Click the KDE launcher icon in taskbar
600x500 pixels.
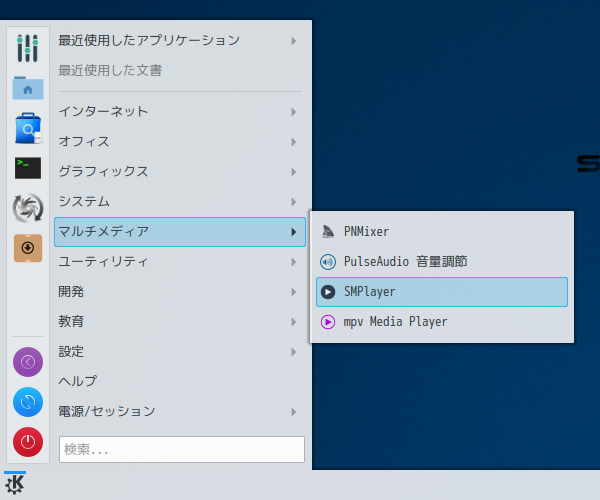(x=15, y=485)
